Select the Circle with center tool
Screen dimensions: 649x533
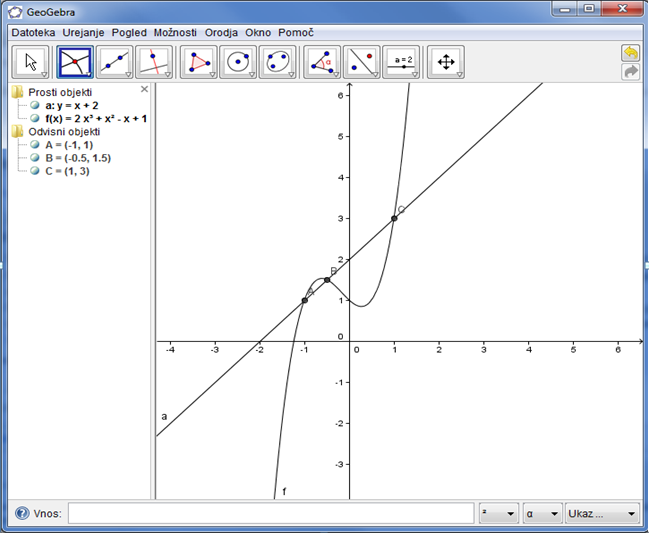238,62
